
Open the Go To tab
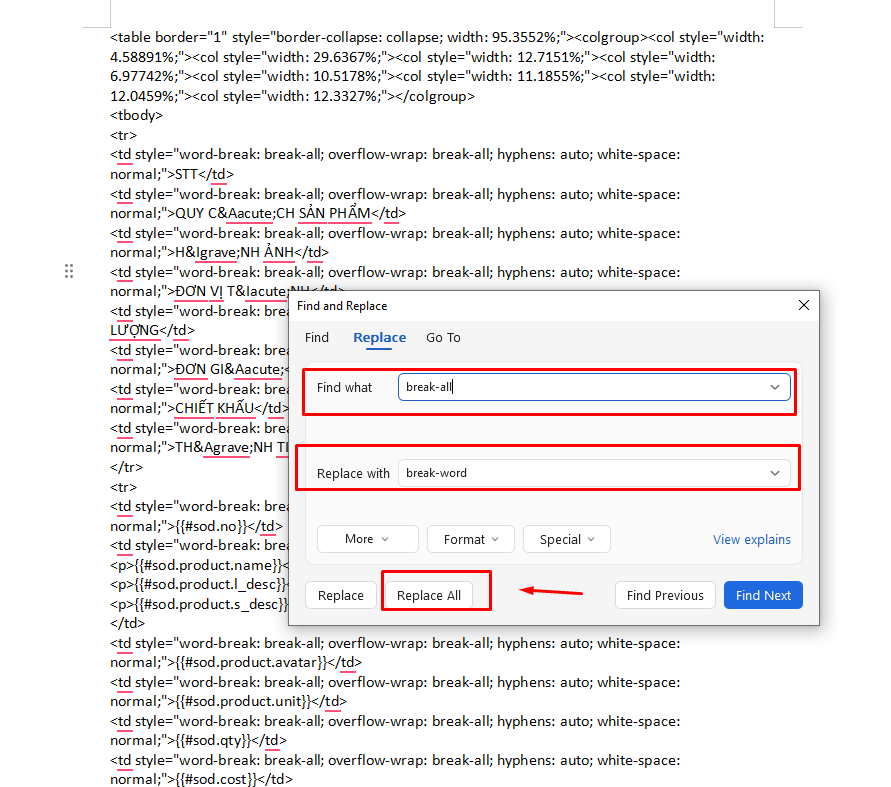pyautogui.click(x=443, y=338)
